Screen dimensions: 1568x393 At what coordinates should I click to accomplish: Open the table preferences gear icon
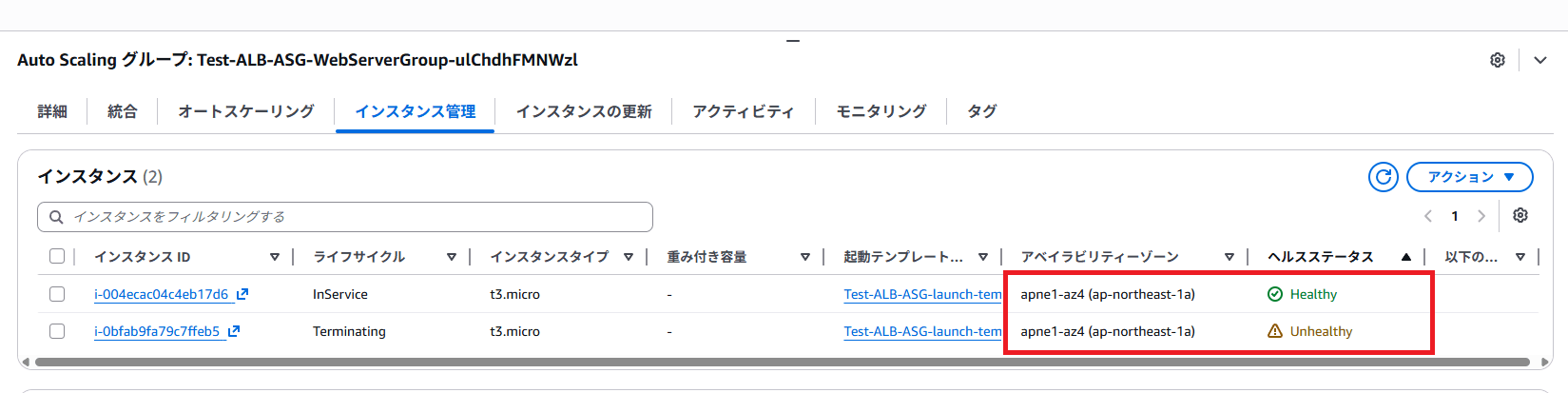coord(1520,216)
